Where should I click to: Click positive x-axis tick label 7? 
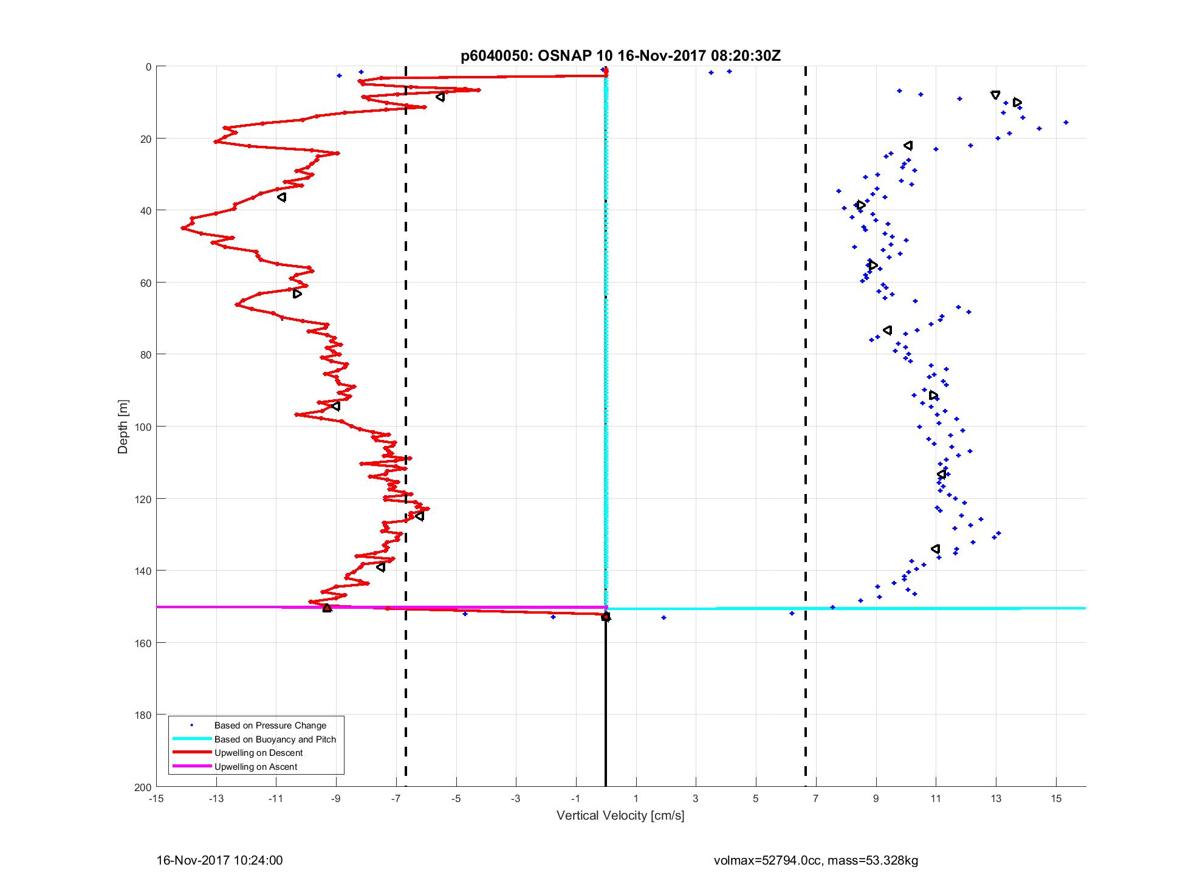816,798
